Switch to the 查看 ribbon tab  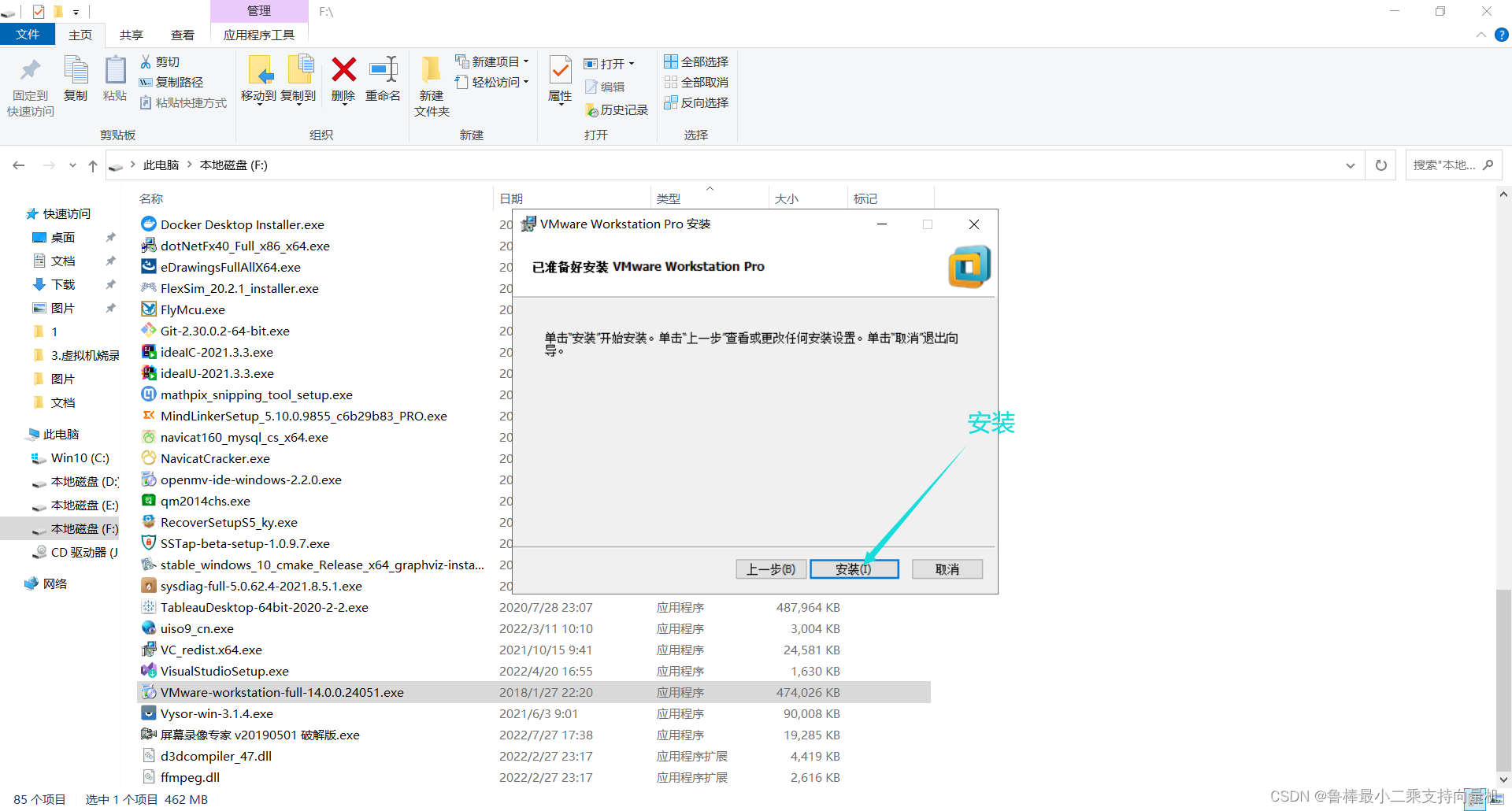(183, 35)
